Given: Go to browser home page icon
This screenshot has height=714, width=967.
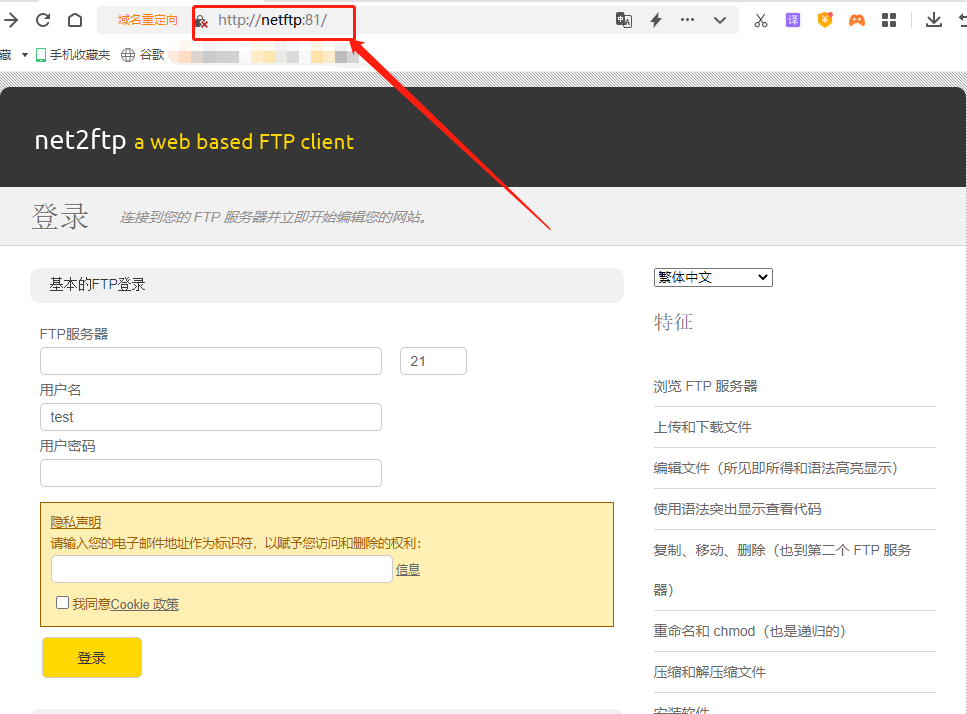Looking at the screenshot, I should tap(75, 20).
